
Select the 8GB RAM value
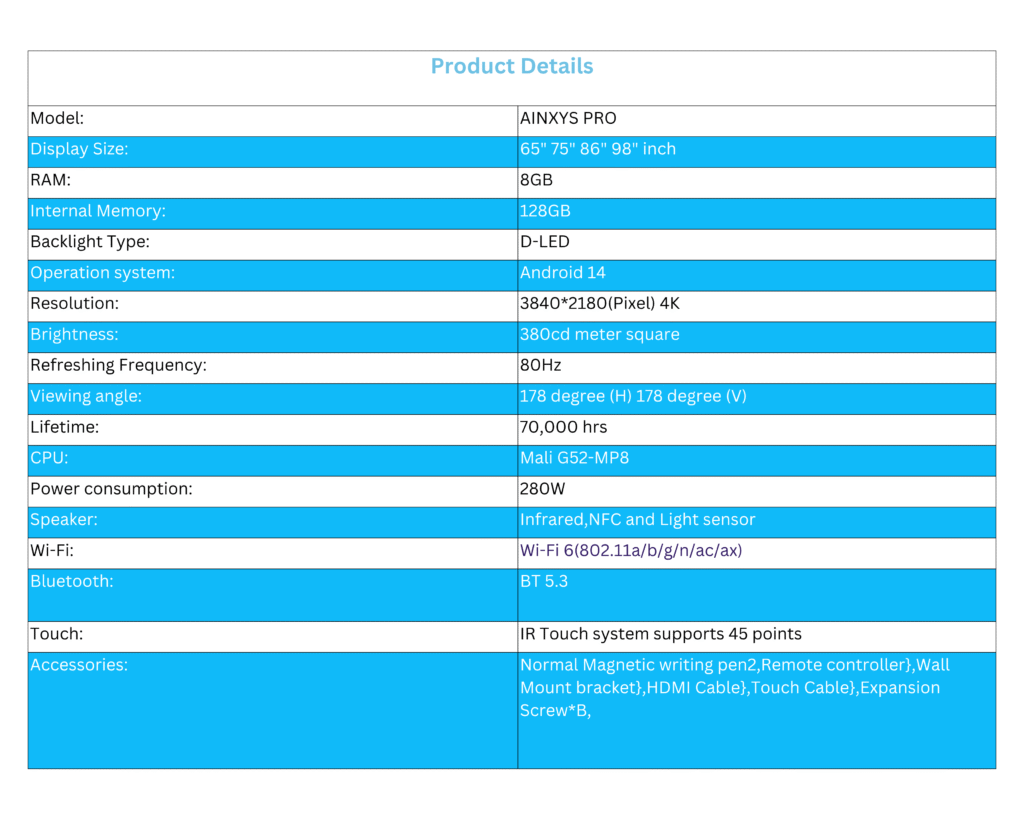pos(536,180)
